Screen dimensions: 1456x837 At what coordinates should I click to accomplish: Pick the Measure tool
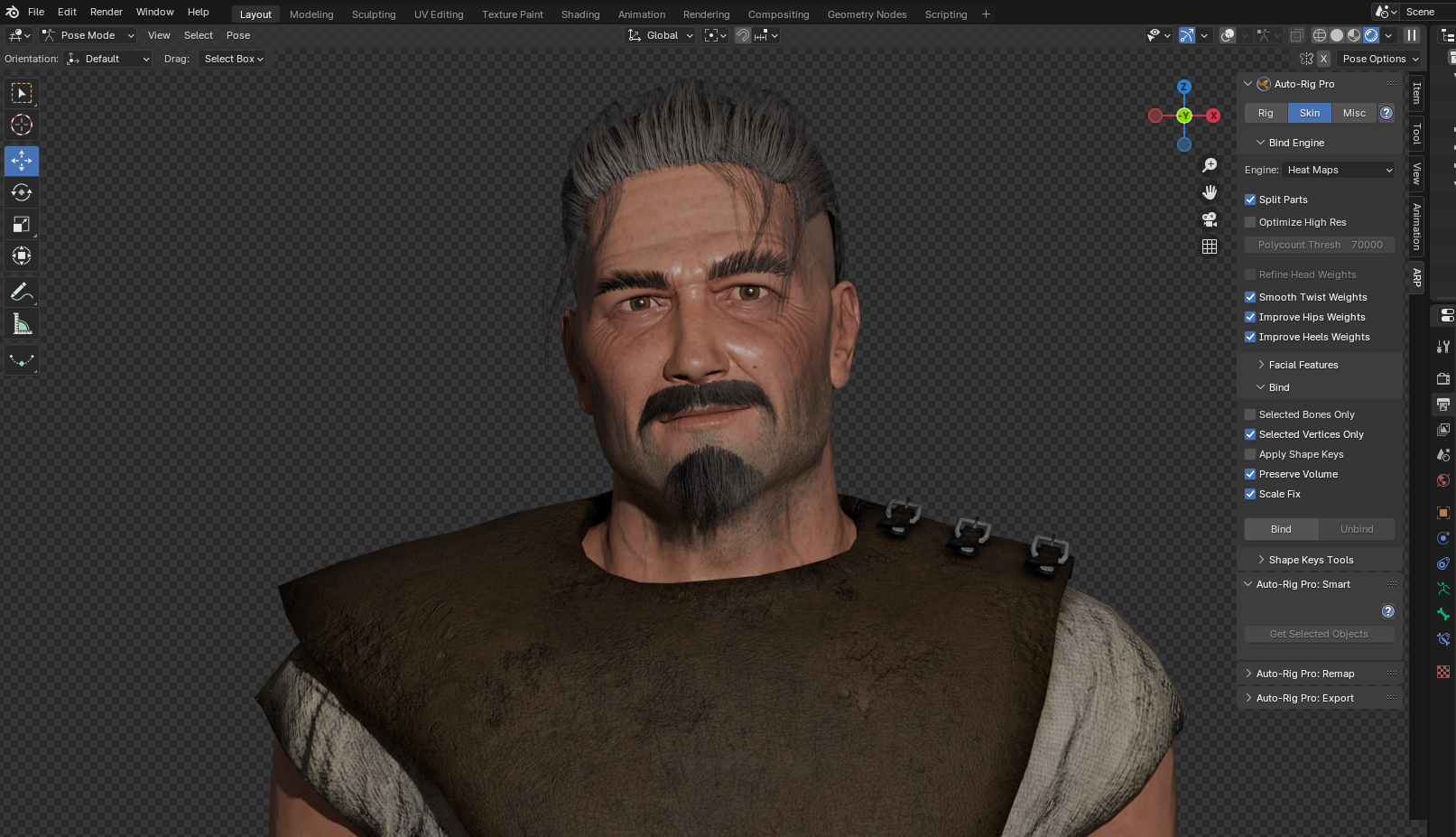(x=22, y=324)
